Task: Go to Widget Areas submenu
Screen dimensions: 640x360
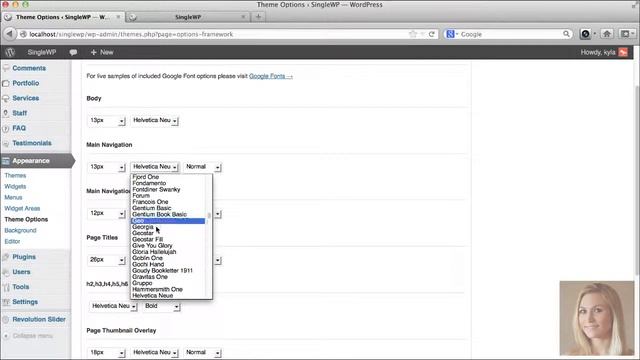Action: pos(22,209)
